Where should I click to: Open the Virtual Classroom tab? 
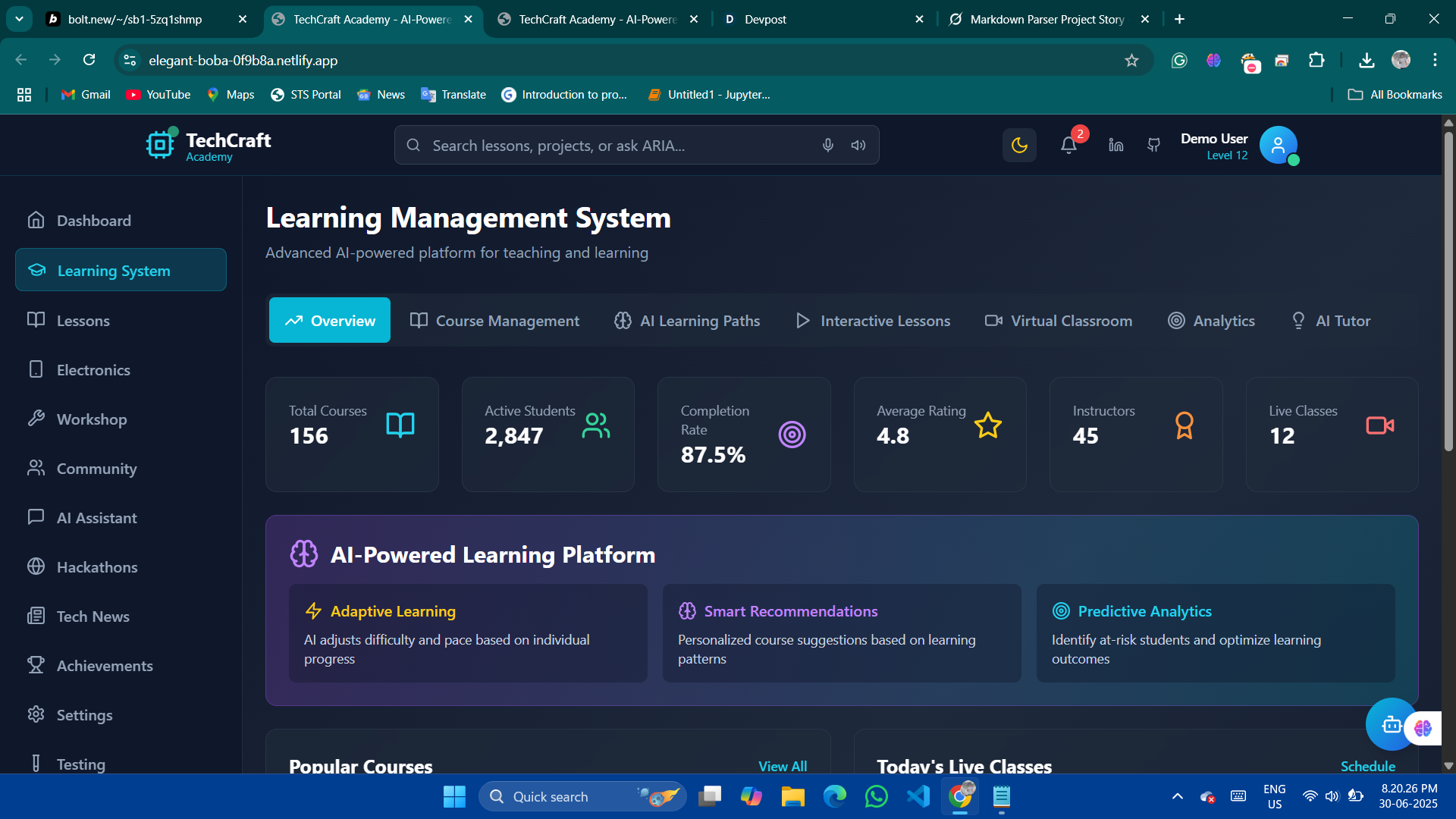(1059, 321)
